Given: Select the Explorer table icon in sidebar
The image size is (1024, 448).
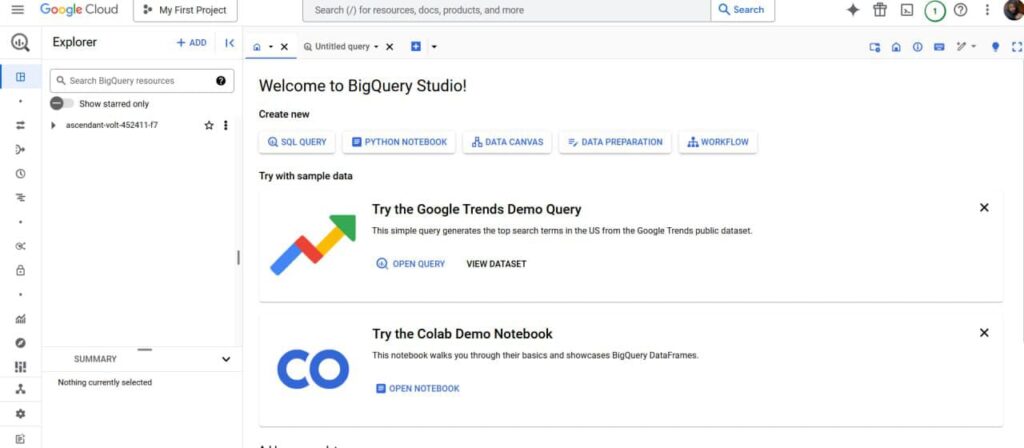Looking at the screenshot, I should [20, 76].
